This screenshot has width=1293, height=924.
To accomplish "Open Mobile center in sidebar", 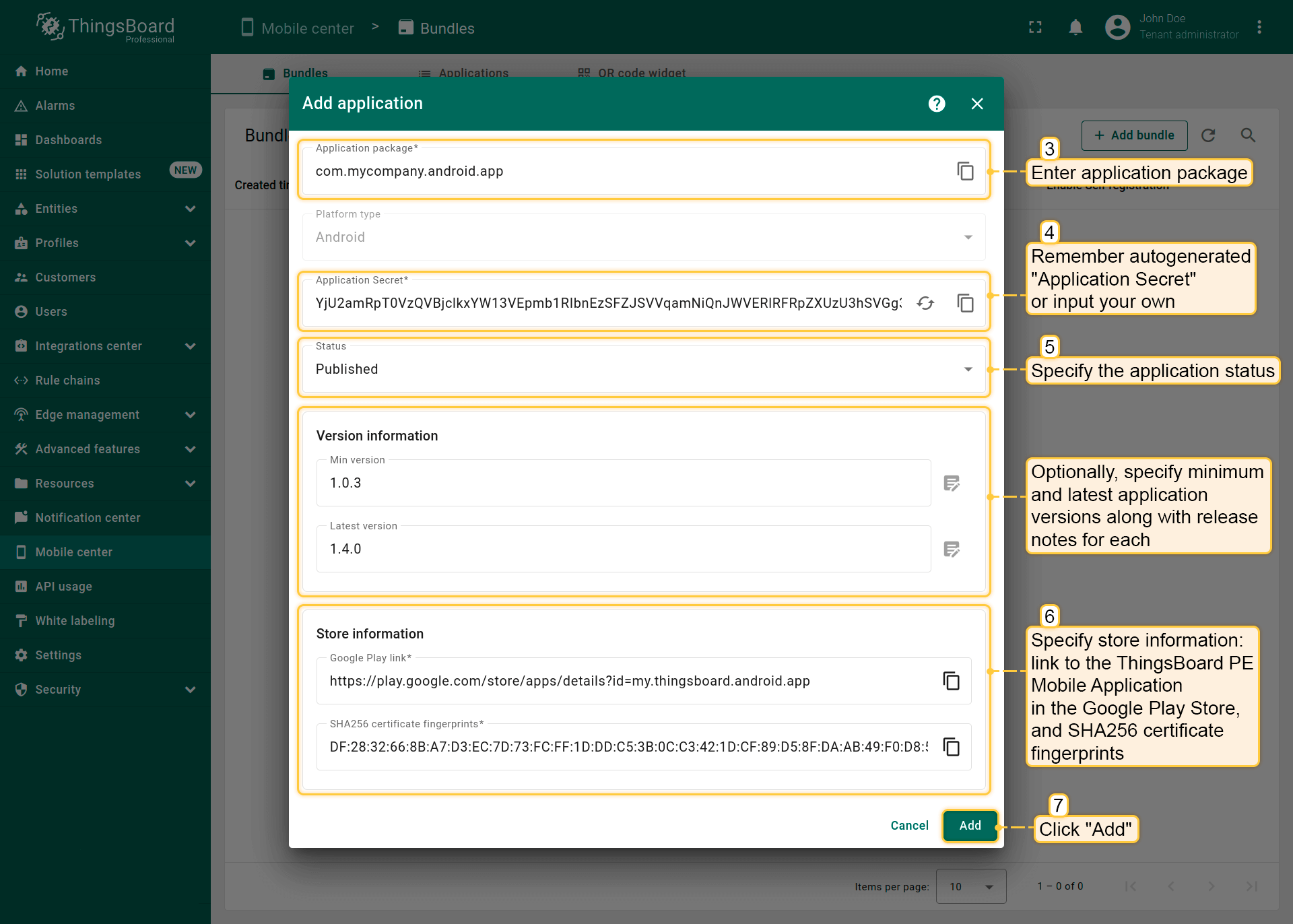I will point(74,552).
